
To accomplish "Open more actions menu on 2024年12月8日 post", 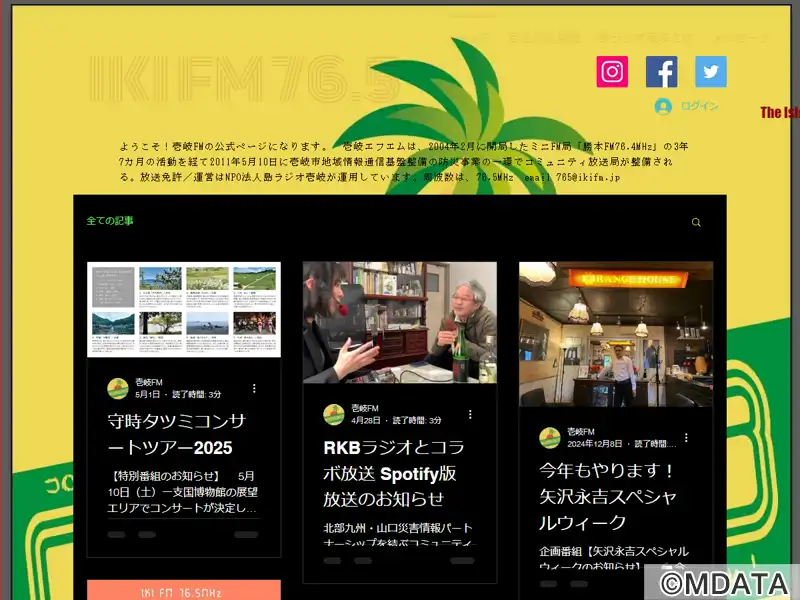I will (x=686, y=438).
